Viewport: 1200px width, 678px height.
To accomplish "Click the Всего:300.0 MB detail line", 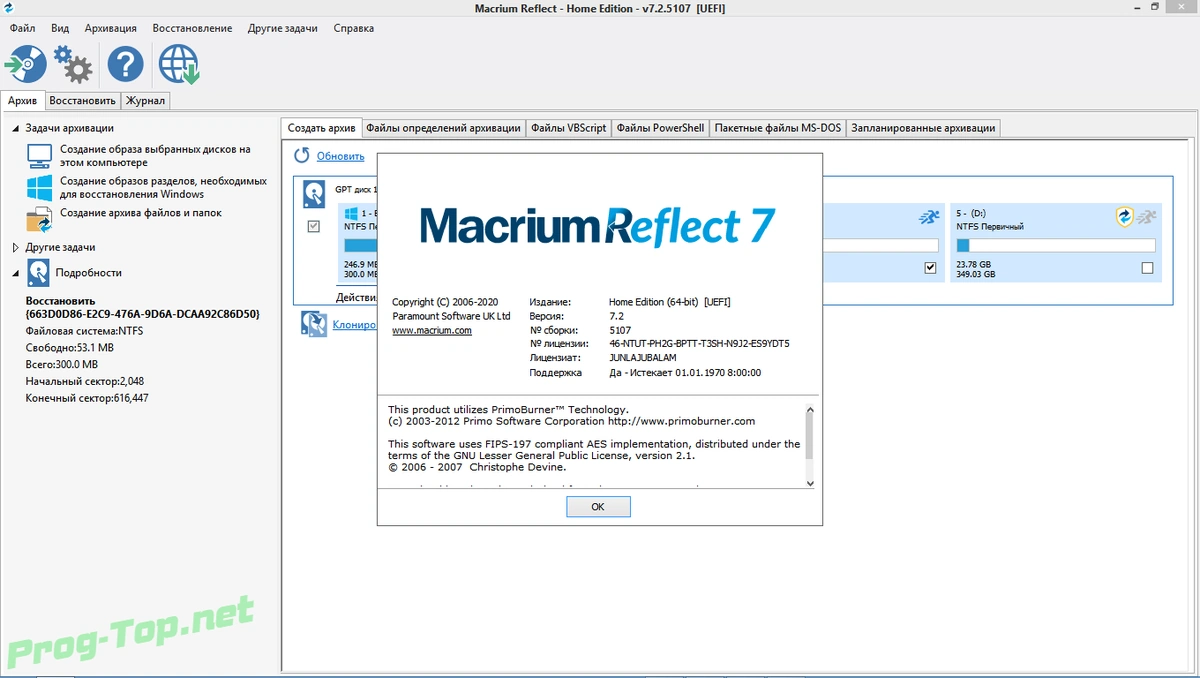I will (63, 364).
